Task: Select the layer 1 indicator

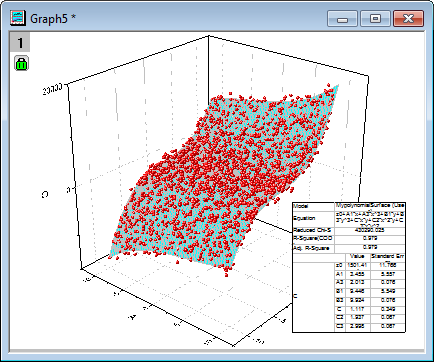Action: point(20,42)
